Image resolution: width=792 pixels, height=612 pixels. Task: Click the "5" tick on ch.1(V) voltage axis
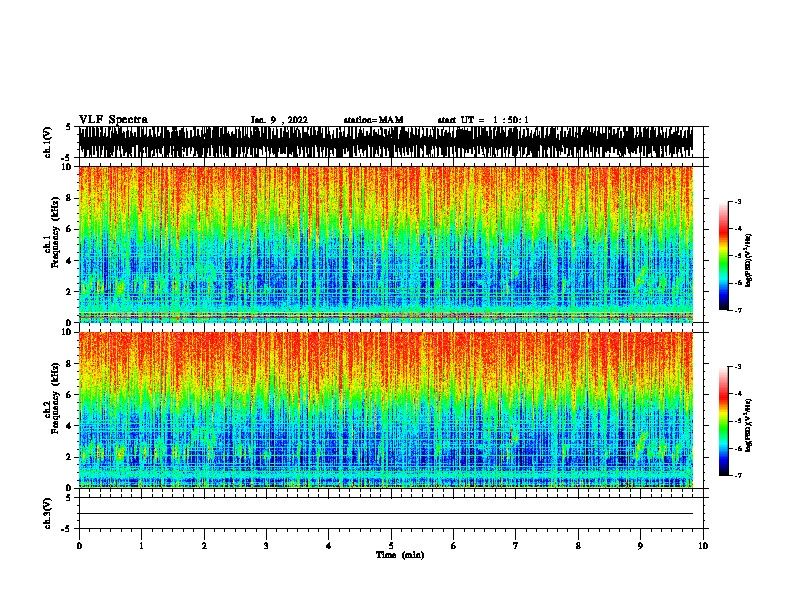[x=69, y=127]
